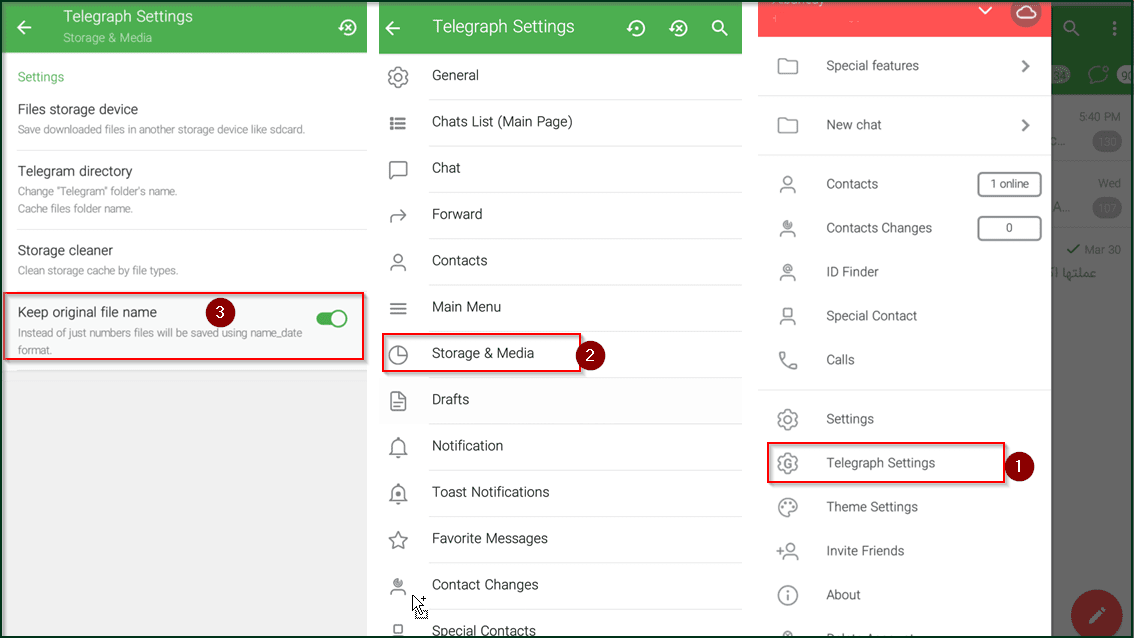Click the Forward arrow icon
Screen dimensions: 1134x638
tap(398, 216)
